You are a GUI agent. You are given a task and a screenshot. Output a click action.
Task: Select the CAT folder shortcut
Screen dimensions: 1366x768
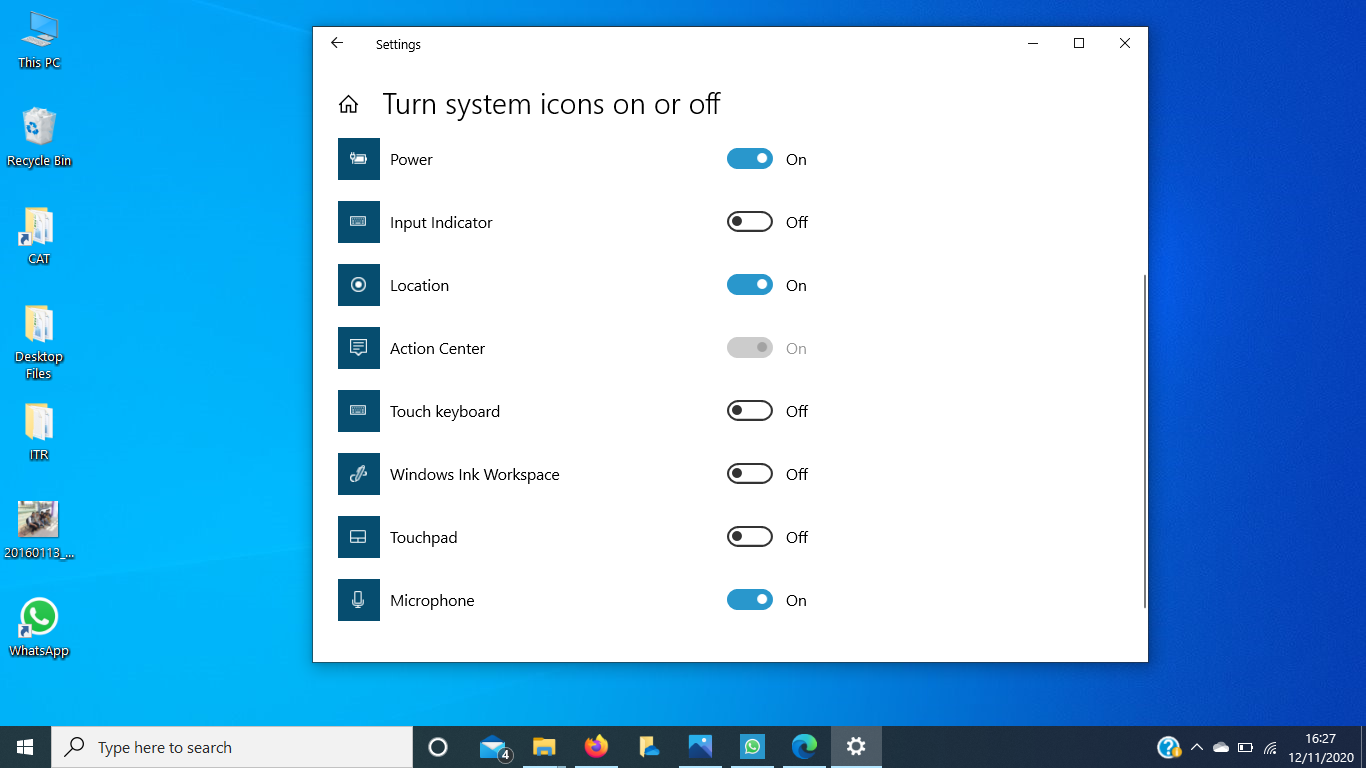click(x=39, y=236)
